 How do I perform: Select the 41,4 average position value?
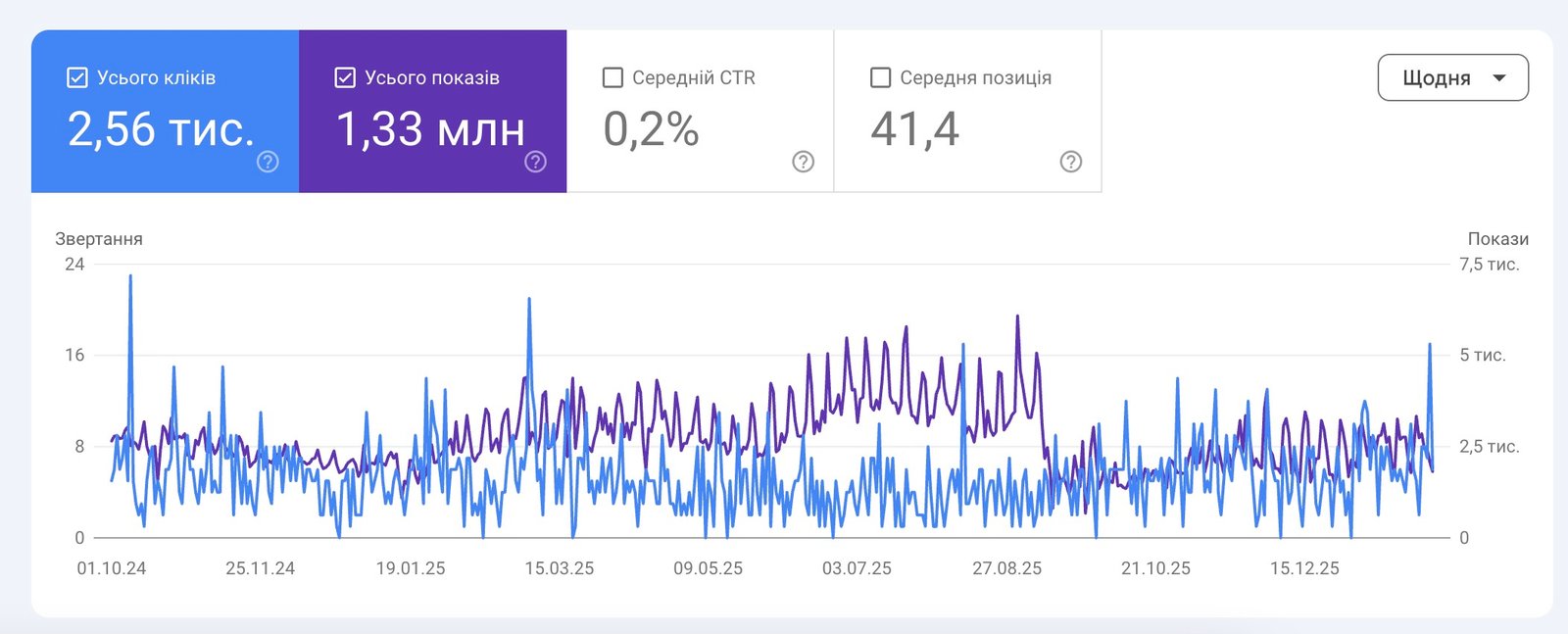coord(914,129)
